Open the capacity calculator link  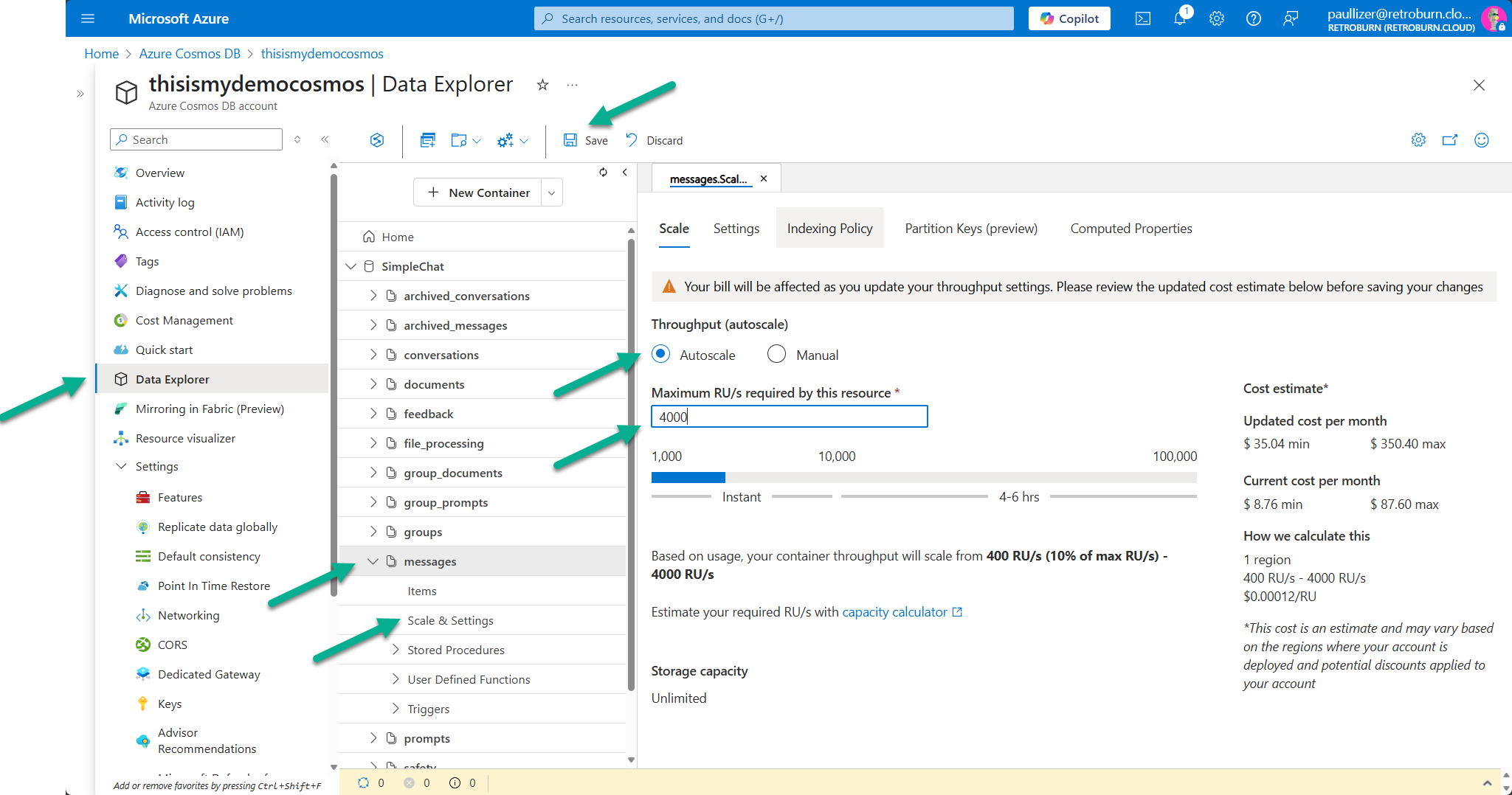[902, 612]
